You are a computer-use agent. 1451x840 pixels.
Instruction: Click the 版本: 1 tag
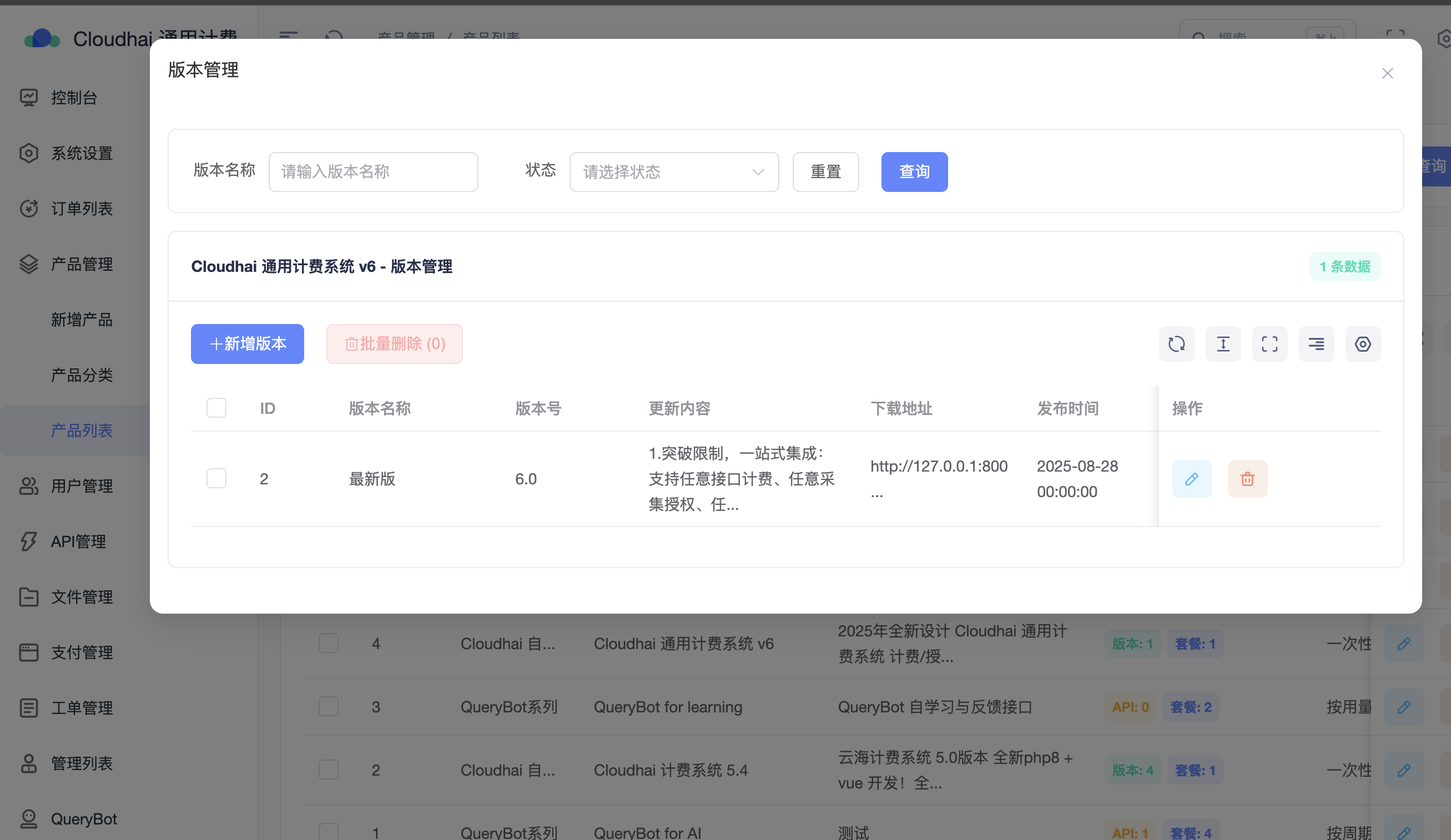point(1132,643)
